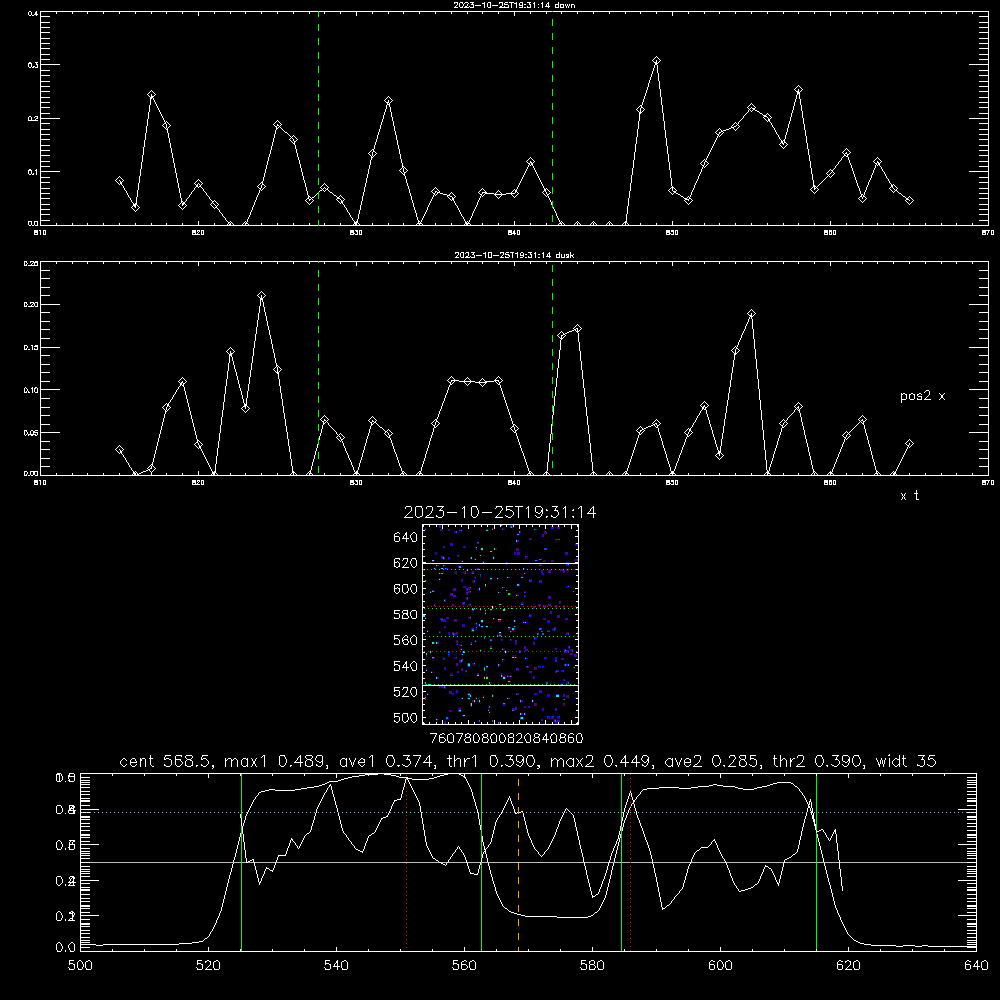Click the blue dotted threshold line in bottom plot
The height and width of the screenshot is (1000, 1000).
click(528, 812)
